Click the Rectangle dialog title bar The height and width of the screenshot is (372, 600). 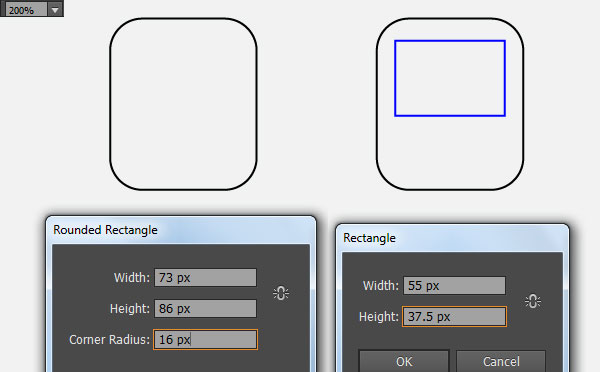point(452,238)
